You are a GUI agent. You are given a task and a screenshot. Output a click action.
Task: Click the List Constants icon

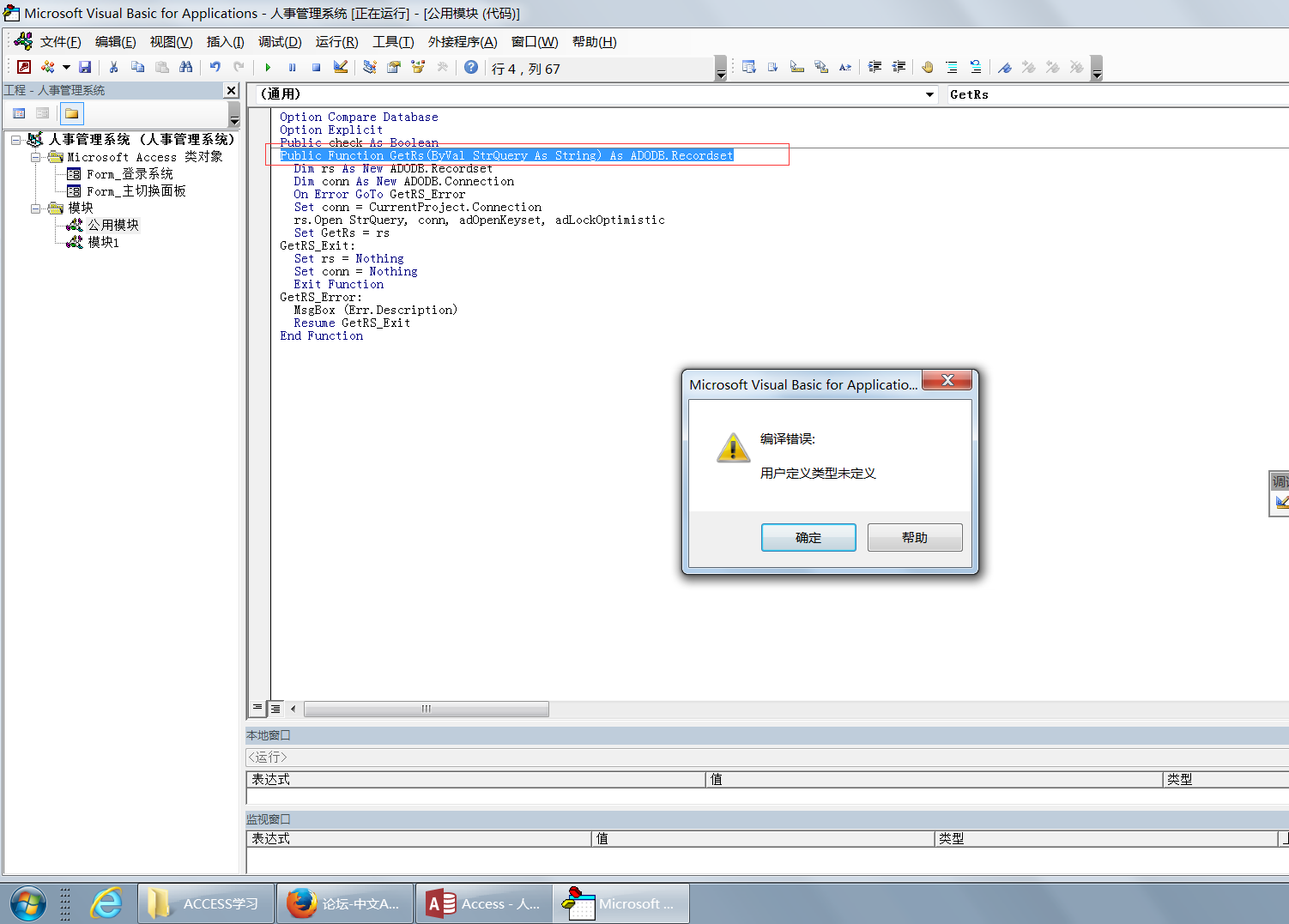[773, 67]
